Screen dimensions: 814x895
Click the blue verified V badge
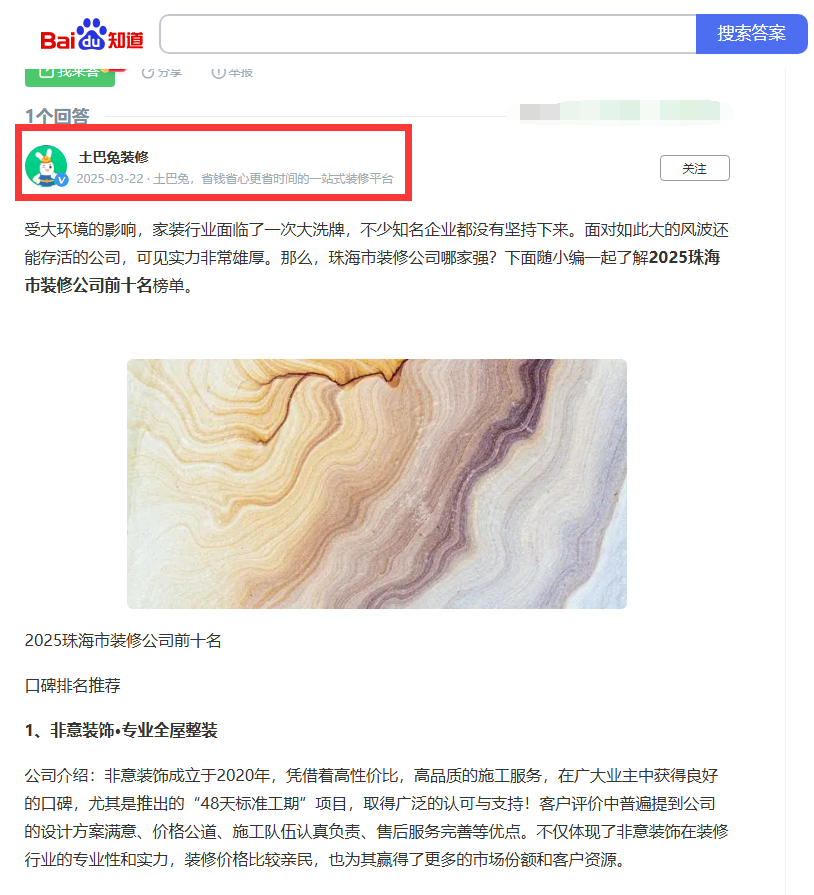pyautogui.click(x=62, y=180)
